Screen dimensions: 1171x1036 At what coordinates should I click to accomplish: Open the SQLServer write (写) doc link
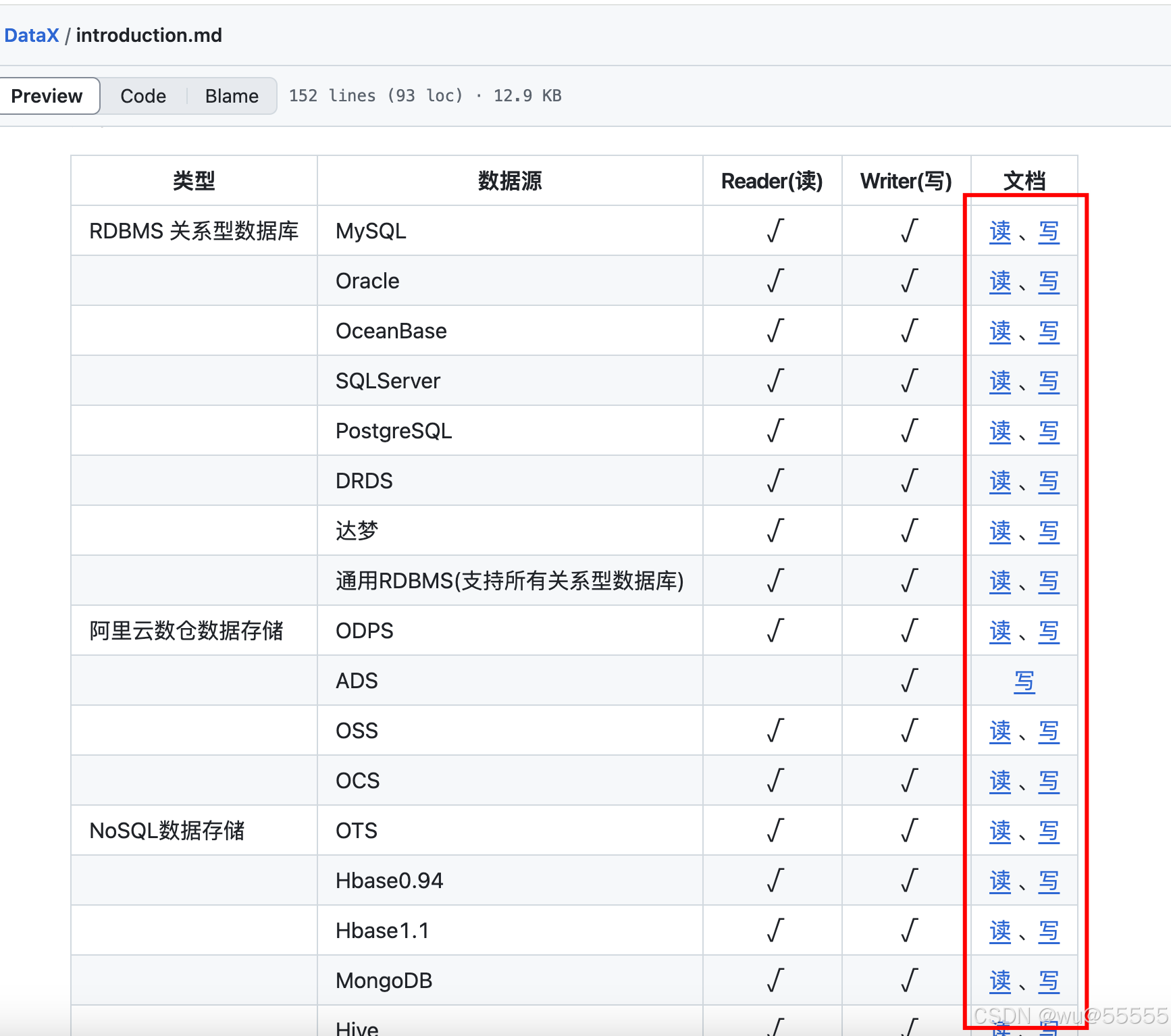1049,382
